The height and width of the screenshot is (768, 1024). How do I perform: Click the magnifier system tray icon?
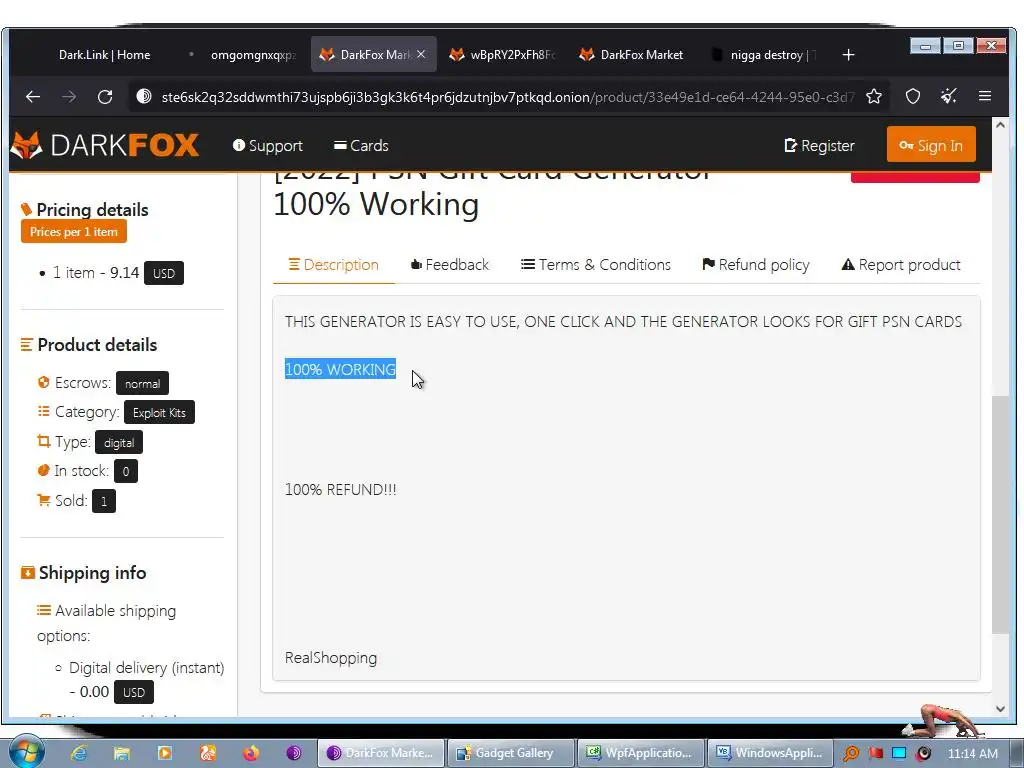pos(851,754)
